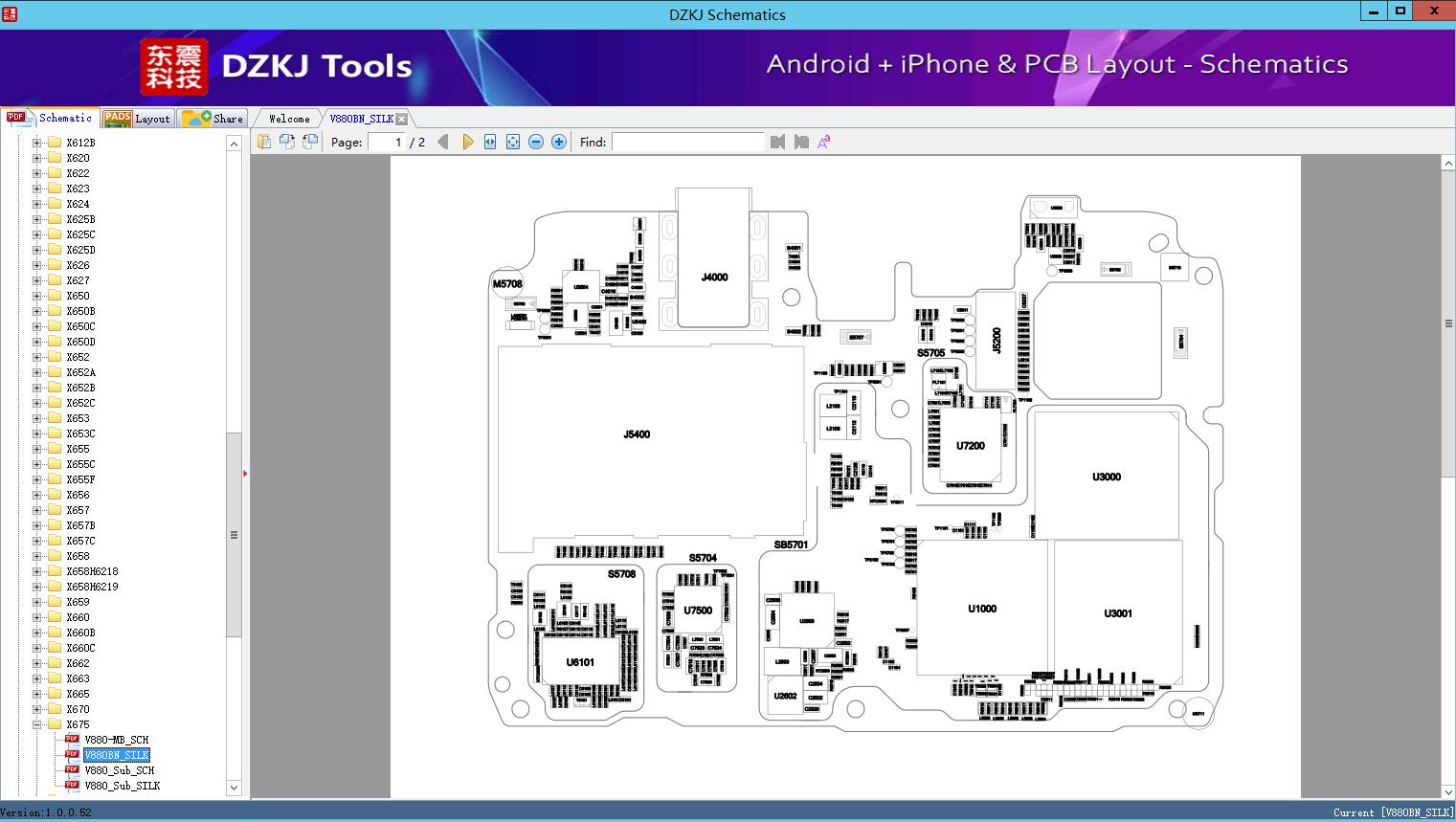Click the side panel collapse arrow
The width and height of the screenshot is (1456, 822).
click(x=245, y=473)
